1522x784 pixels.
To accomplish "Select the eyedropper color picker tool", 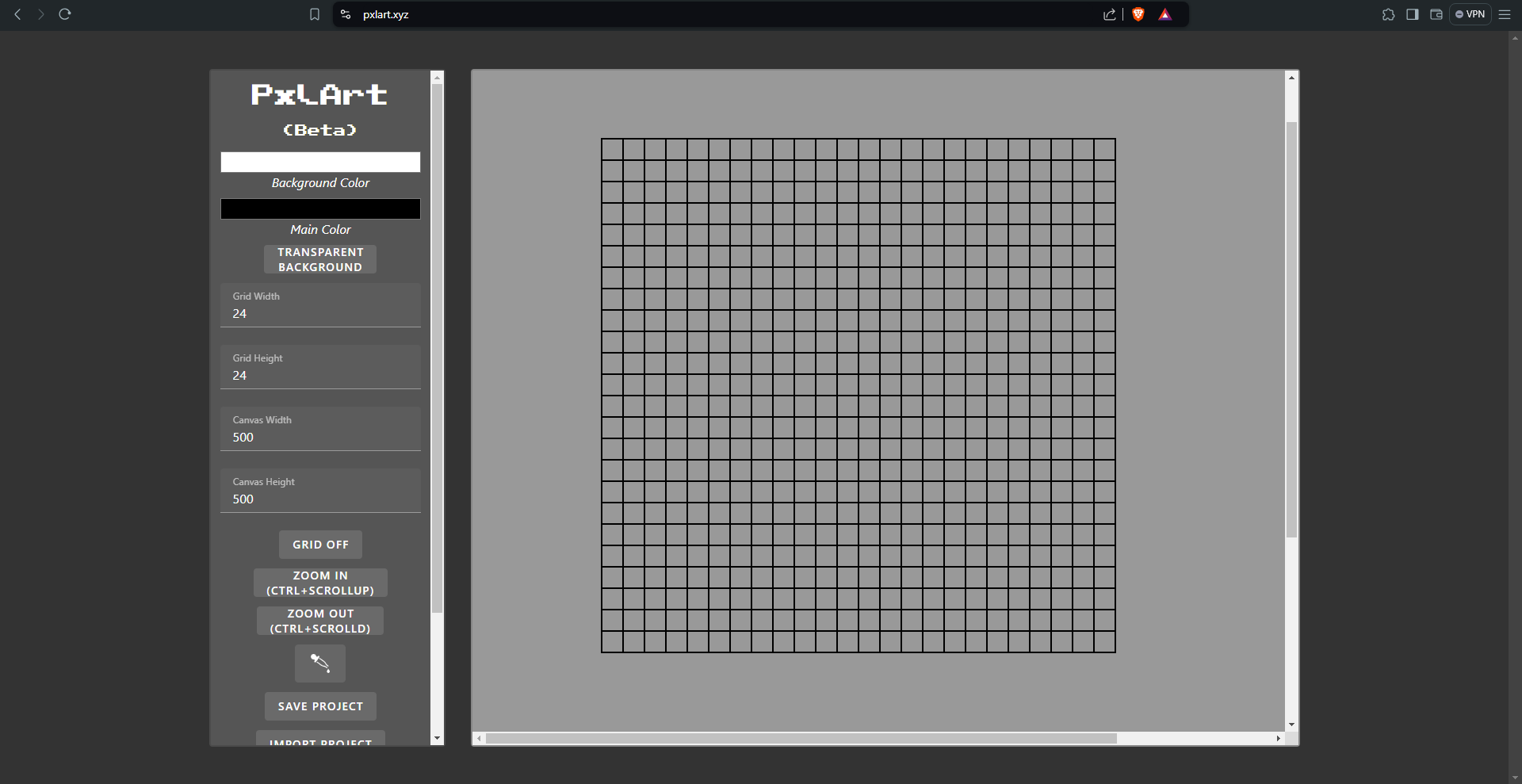I will pyautogui.click(x=319, y=664).
